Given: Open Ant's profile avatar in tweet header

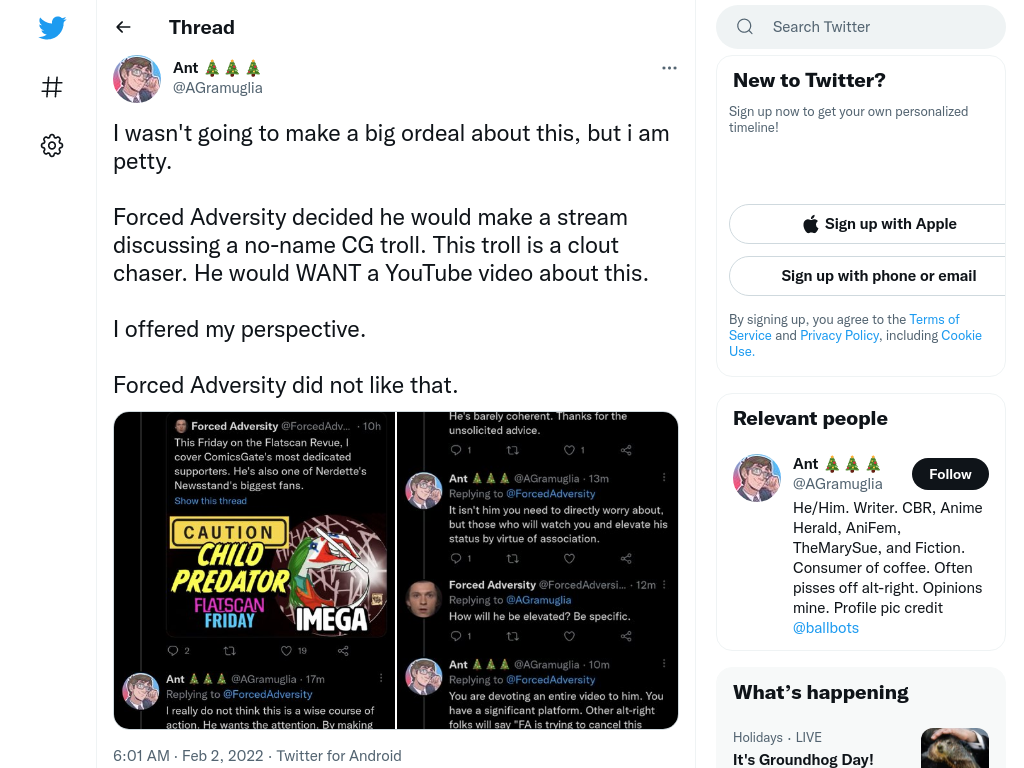Looking at the screenshot, I should click(x=137, y=79).
